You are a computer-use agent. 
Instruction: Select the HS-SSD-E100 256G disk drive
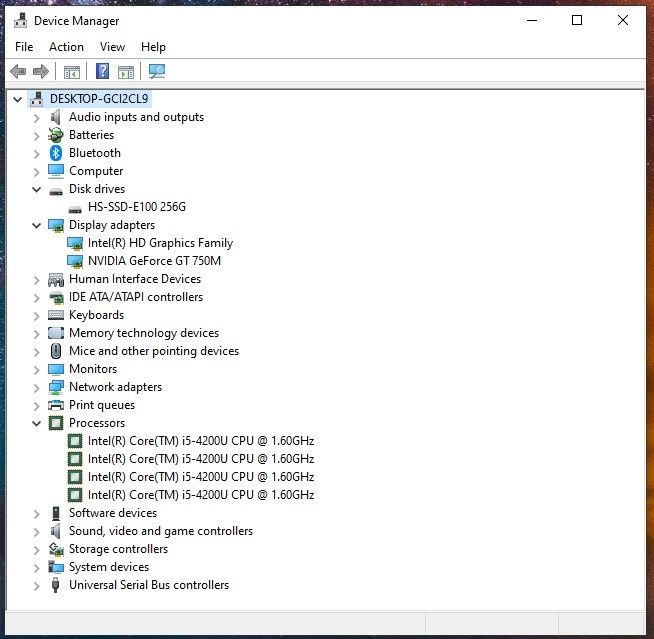coord(137,207)
